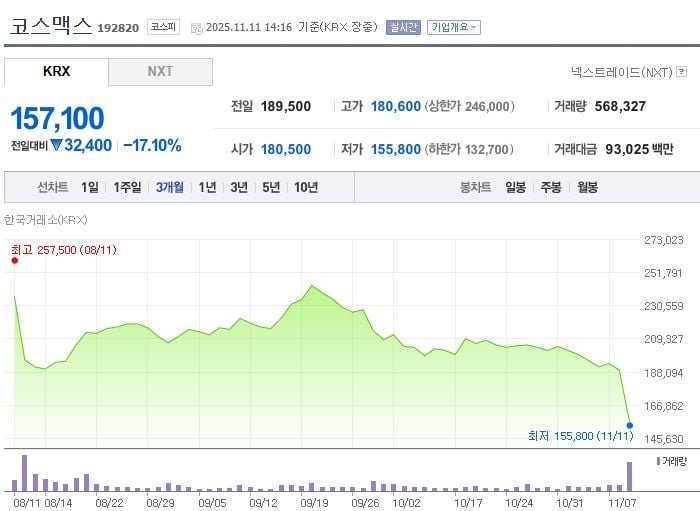700x511 pixels.
Task: Click the blue lowest-price marker dot
Action: (630, 425)
